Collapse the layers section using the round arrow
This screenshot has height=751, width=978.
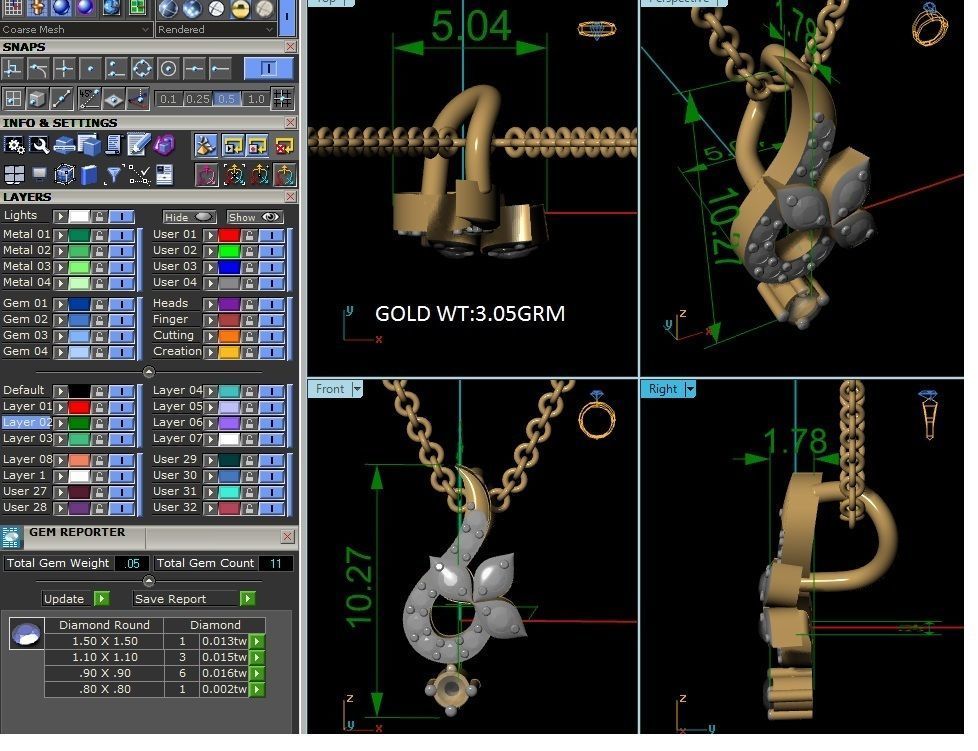(x=148, y=372)
